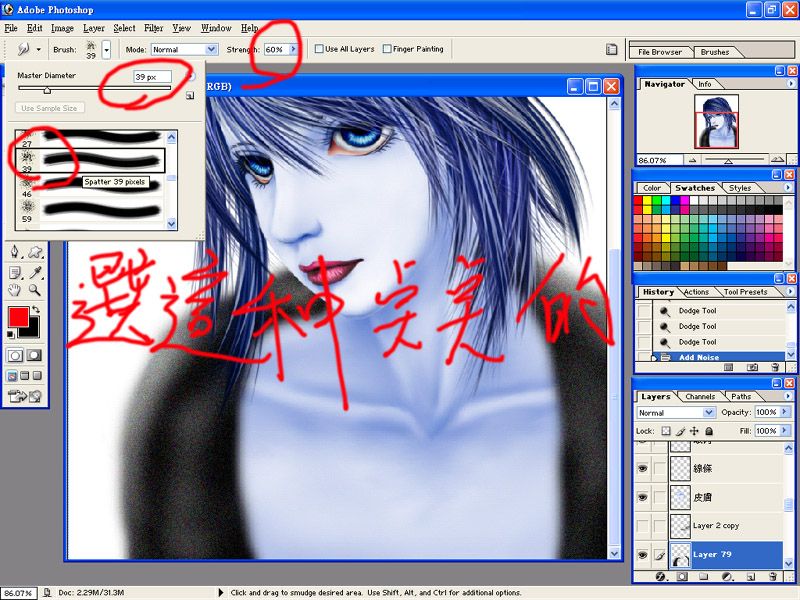The height and width of the screenshot is (600, 800).
Task: Open the Brushes tab in palette well
Action: click(715, 52)
